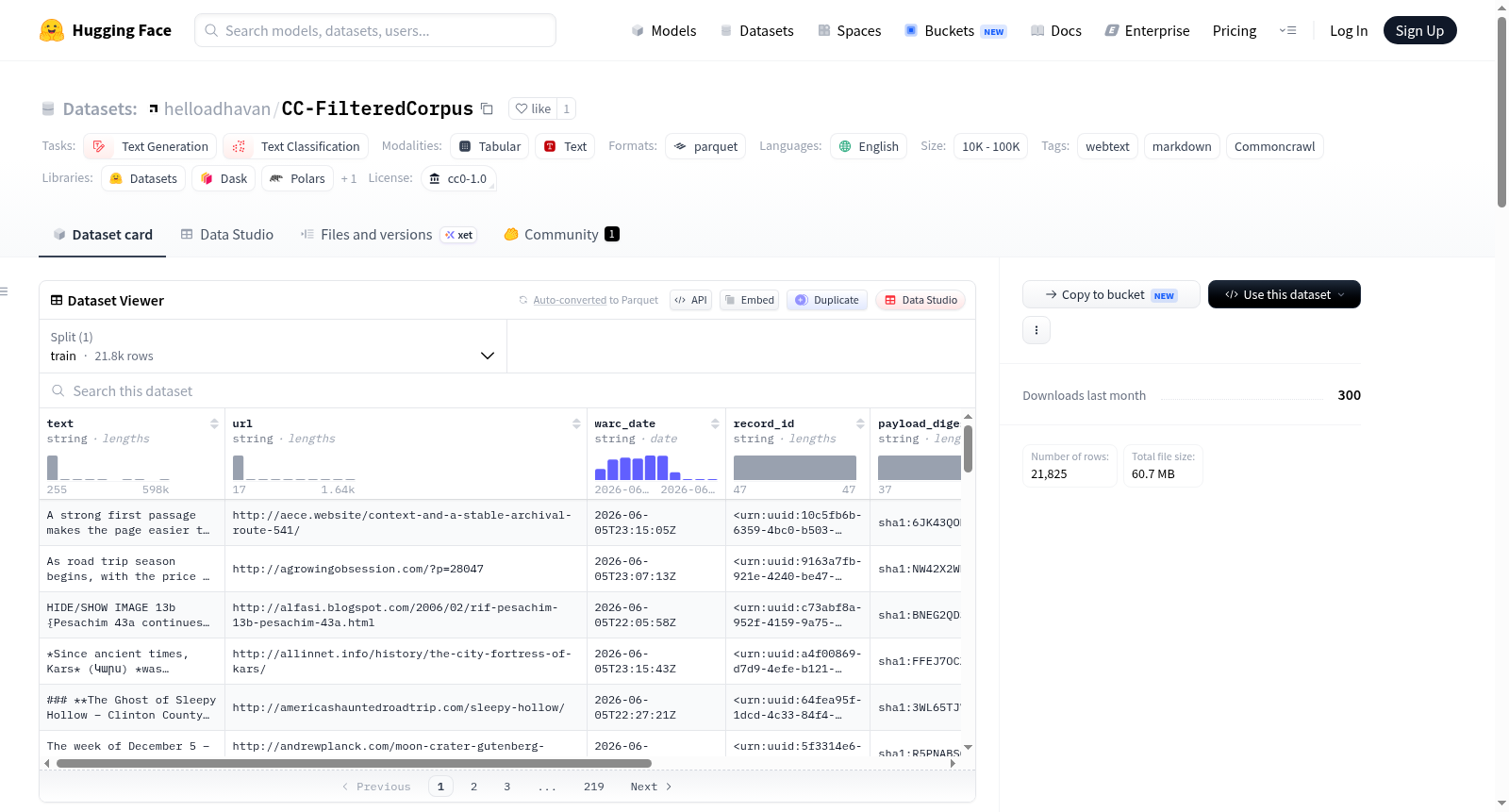The image size is (1509, 812).
Task: Switch to the Data Studio tab
Action: click(x=227, y=235)
